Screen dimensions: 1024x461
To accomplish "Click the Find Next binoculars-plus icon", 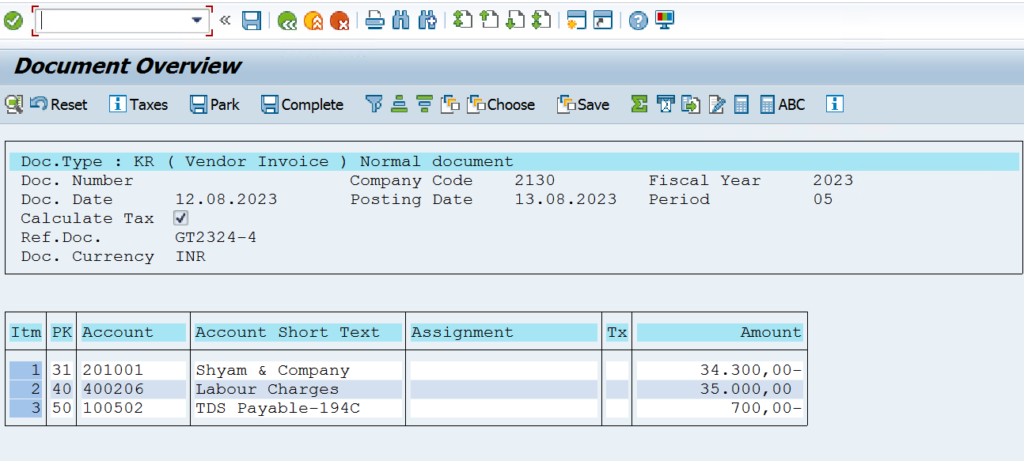I will [427, 21].
